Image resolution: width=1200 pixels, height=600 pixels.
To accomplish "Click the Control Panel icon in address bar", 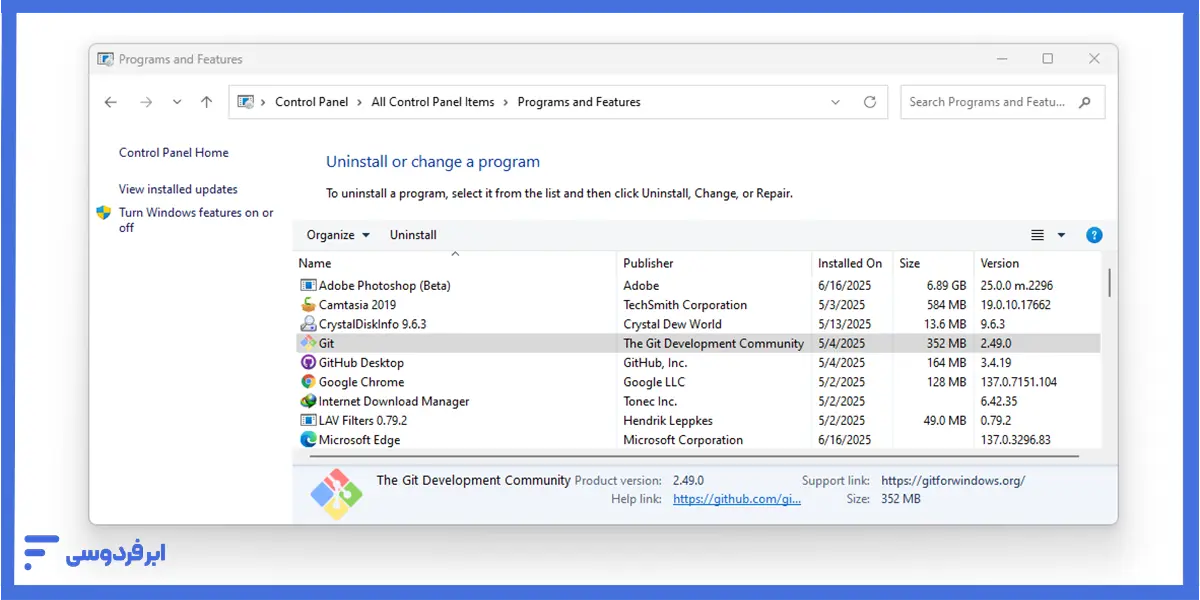I will 245,102.
